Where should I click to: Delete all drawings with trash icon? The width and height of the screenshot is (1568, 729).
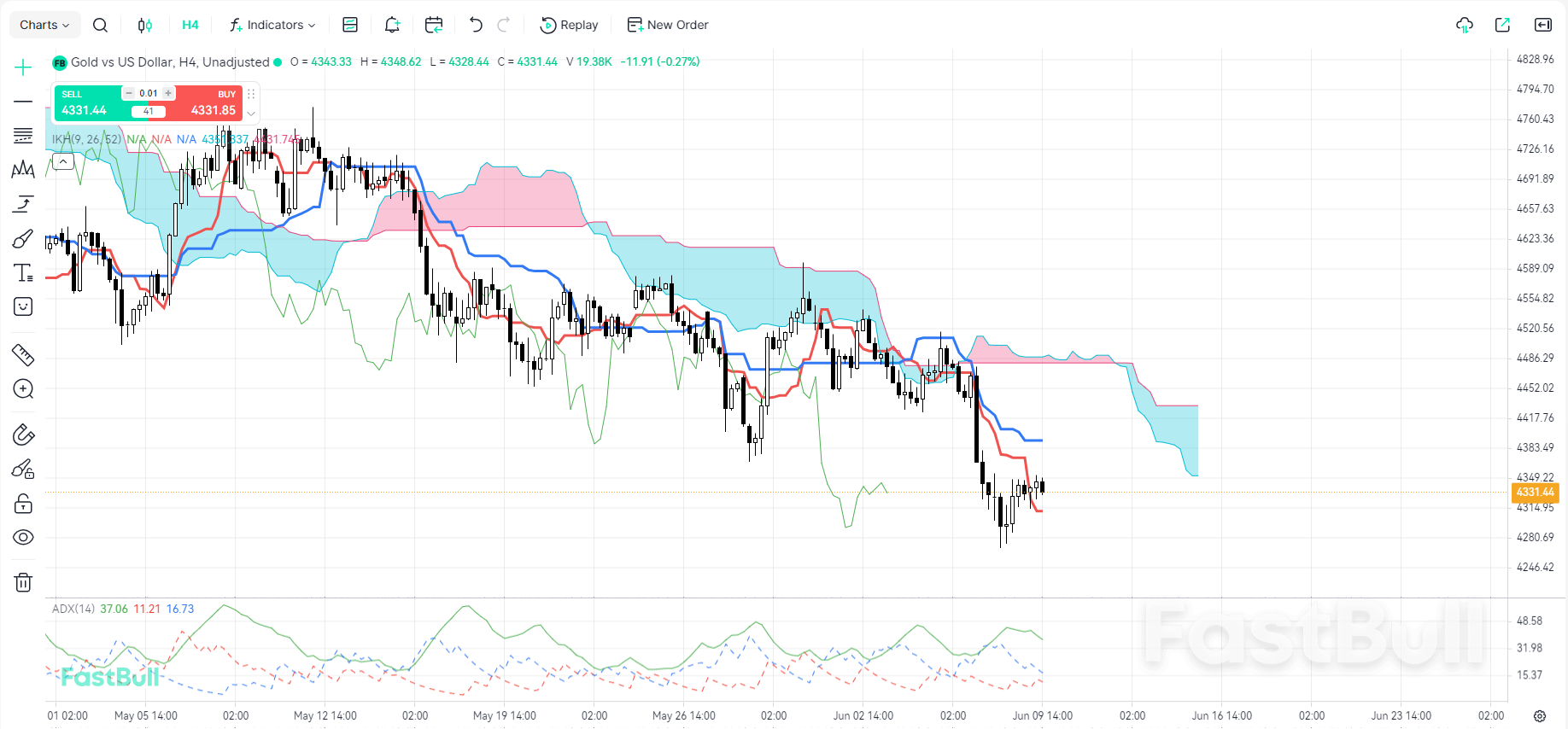pos(23,582)
